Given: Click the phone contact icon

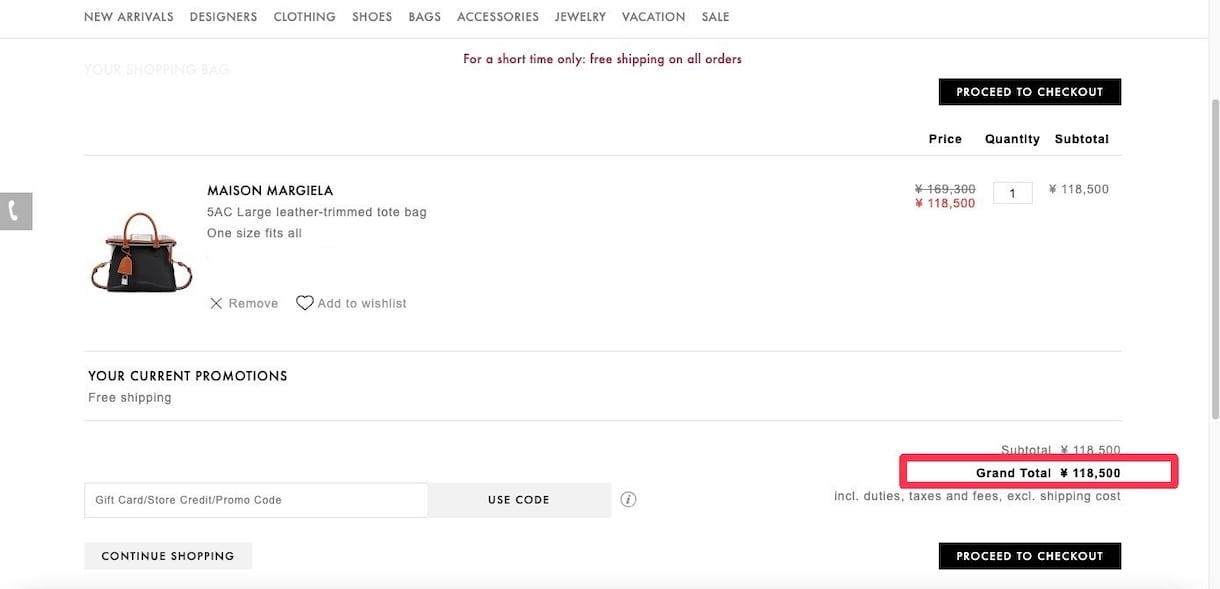Looking at the screenshot, I should tap(16, 211).
